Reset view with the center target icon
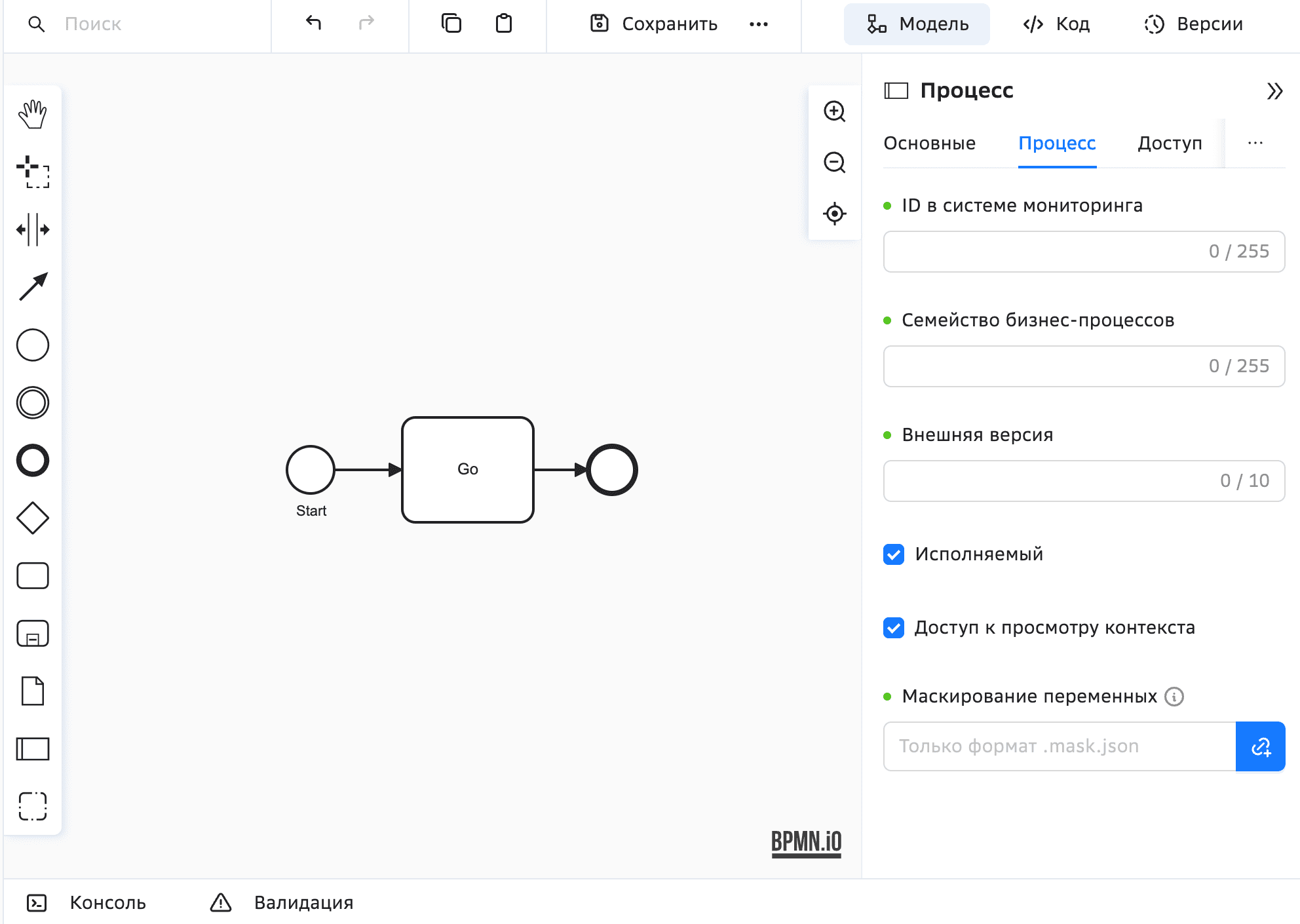Viewport: 1300px width, 924px height. (x=834, y=214)
